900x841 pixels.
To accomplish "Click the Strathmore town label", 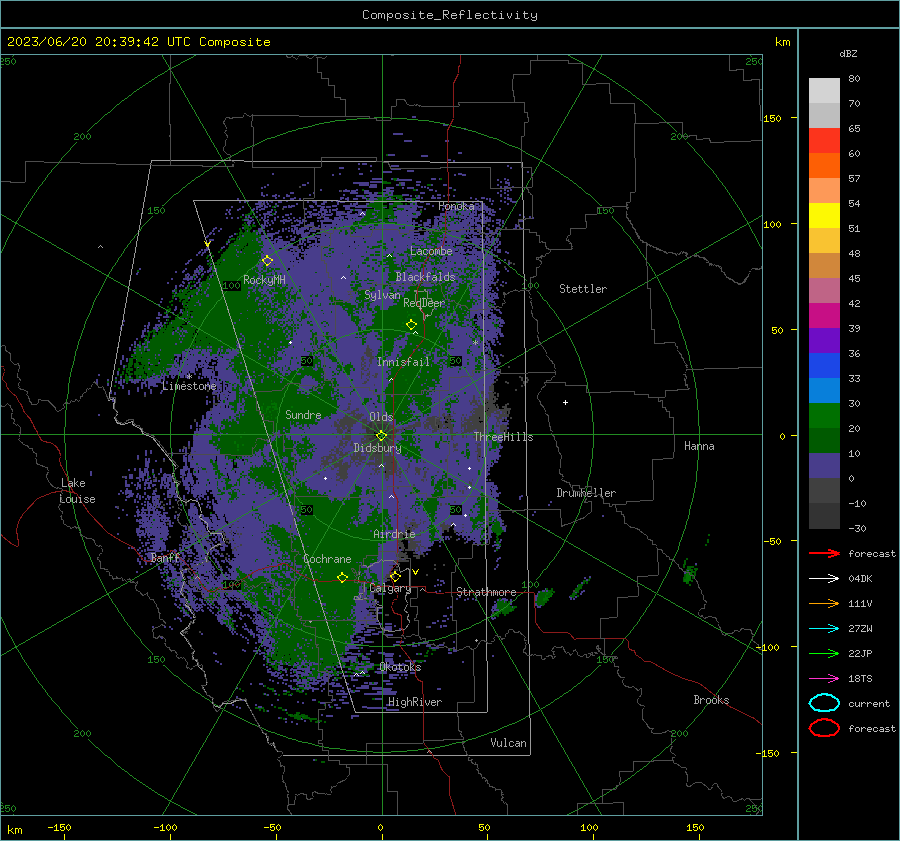I will coord(486,592).
